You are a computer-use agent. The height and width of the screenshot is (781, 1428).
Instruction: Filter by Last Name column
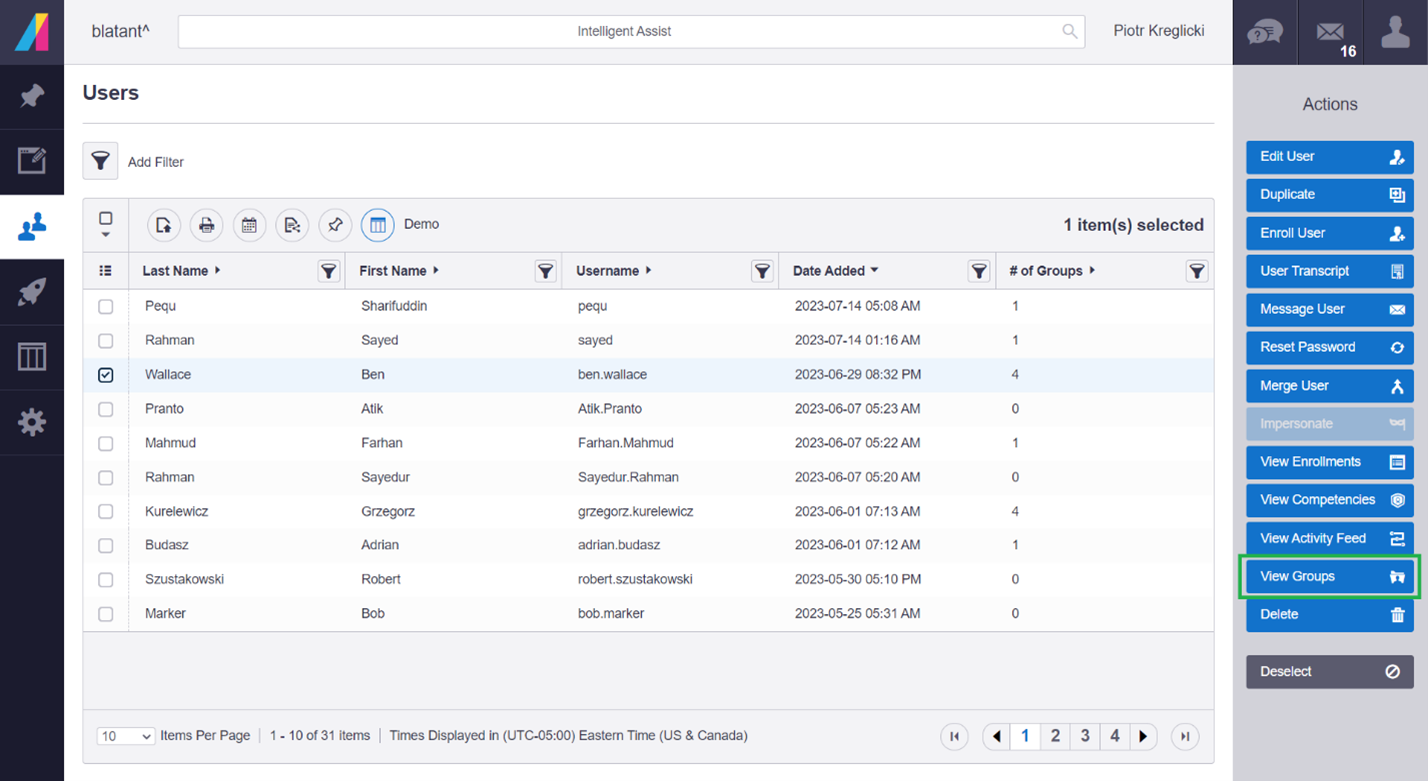click(x=329, y=271)
